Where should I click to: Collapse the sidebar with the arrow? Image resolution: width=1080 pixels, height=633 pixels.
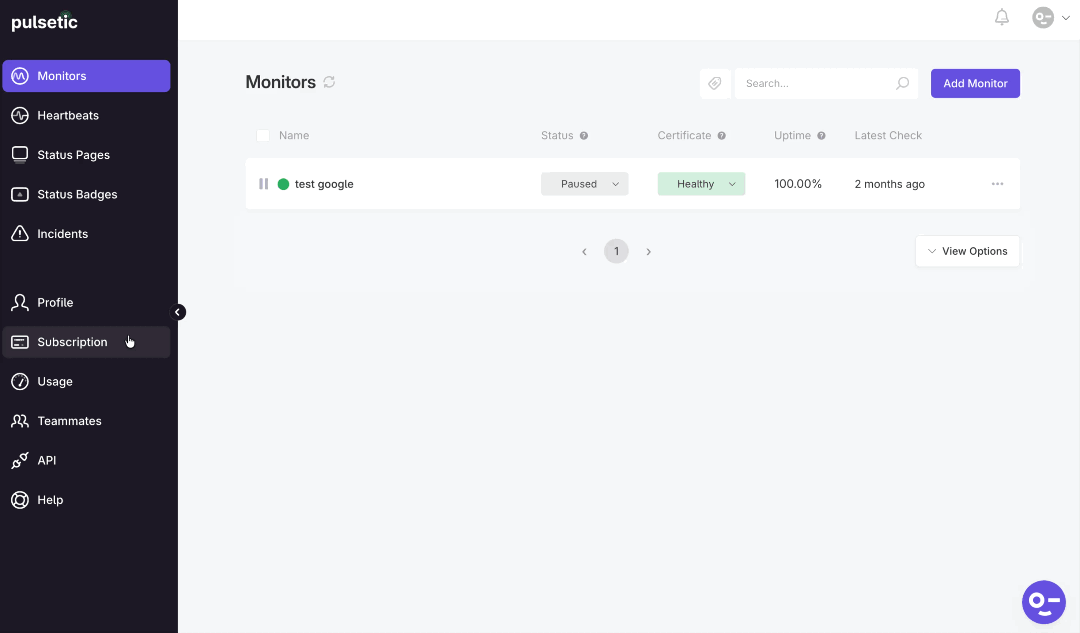[x=178, y=311]
